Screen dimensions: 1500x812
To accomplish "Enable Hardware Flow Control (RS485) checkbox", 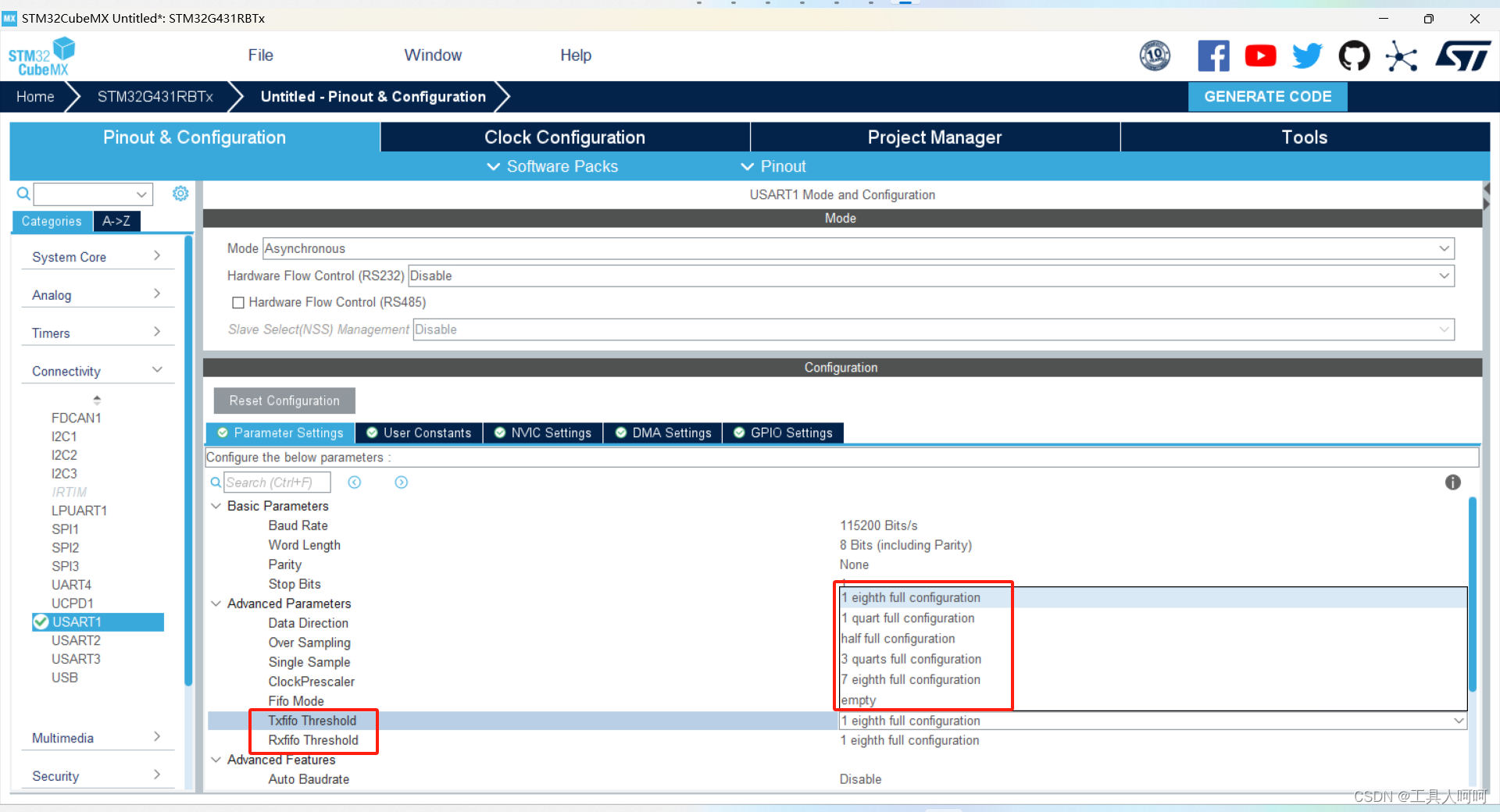I will point(238,302).
